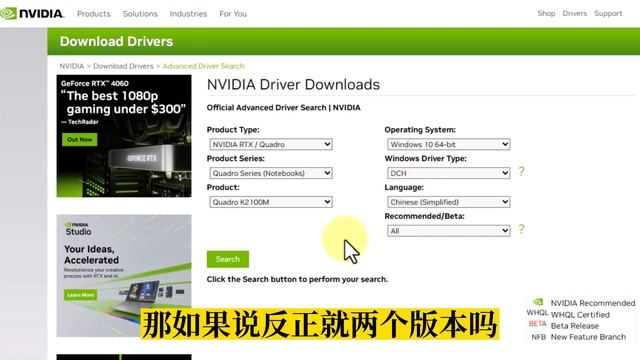The image size is (640, 360).
Task: Expand the Product Series dropdown
Action: 271,173
